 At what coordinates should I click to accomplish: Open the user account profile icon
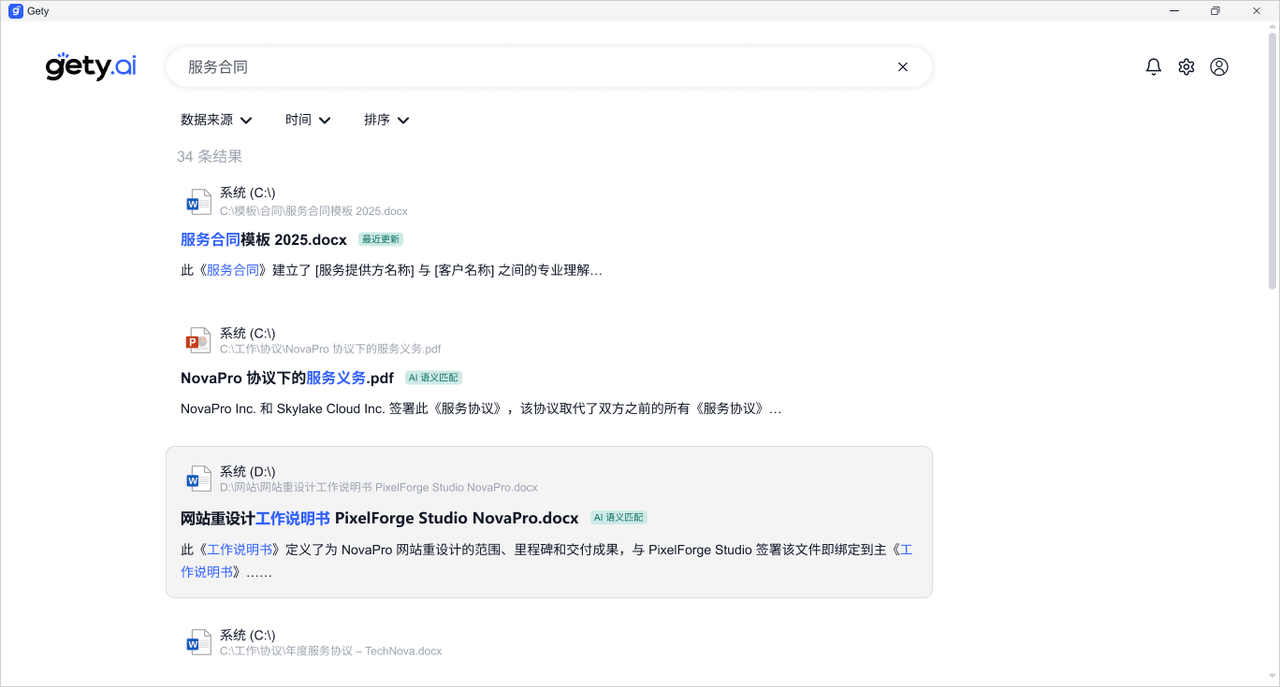click(1219, 67)
